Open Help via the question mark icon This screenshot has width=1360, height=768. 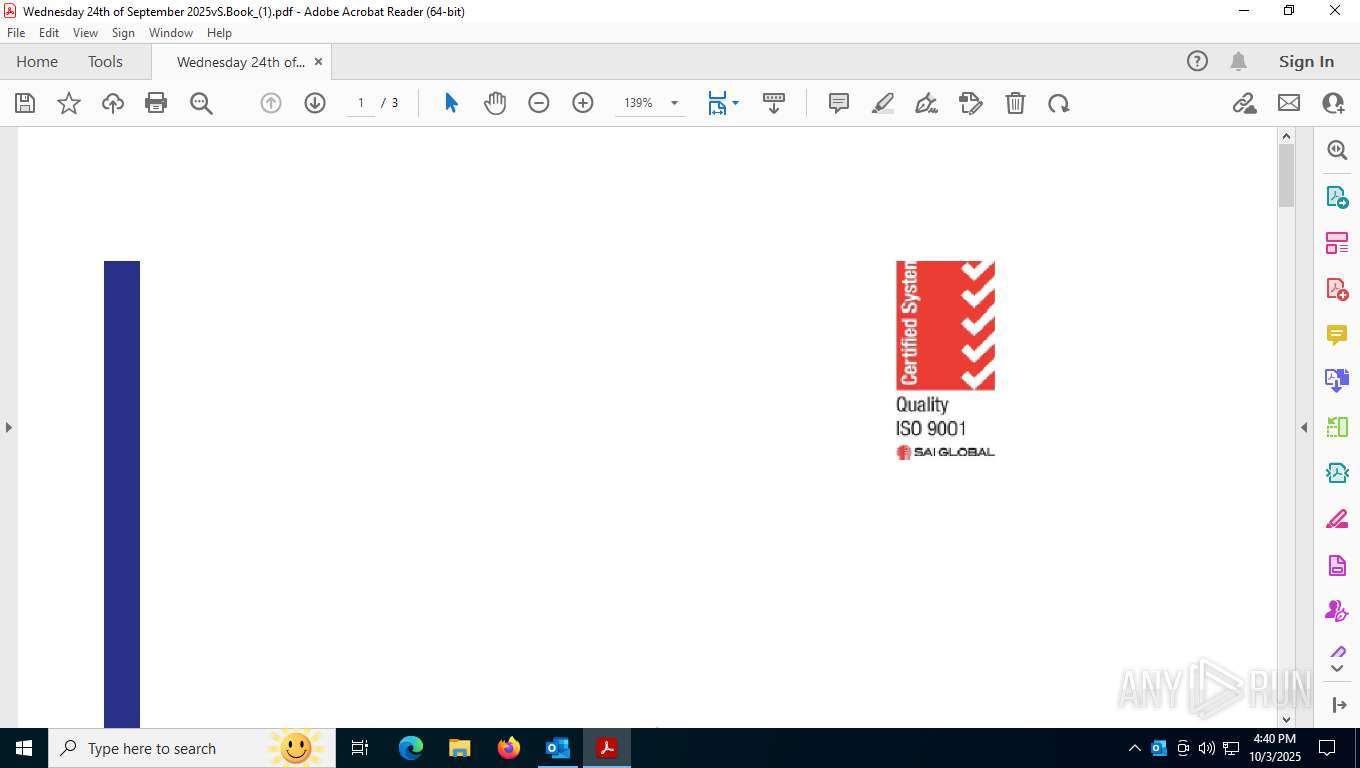1197,62
